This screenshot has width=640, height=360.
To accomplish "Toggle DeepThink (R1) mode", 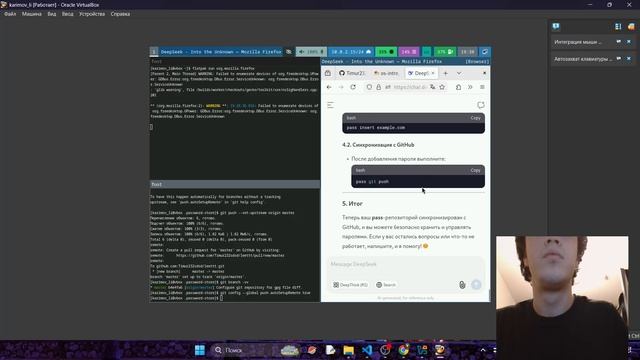I will 350,285.
